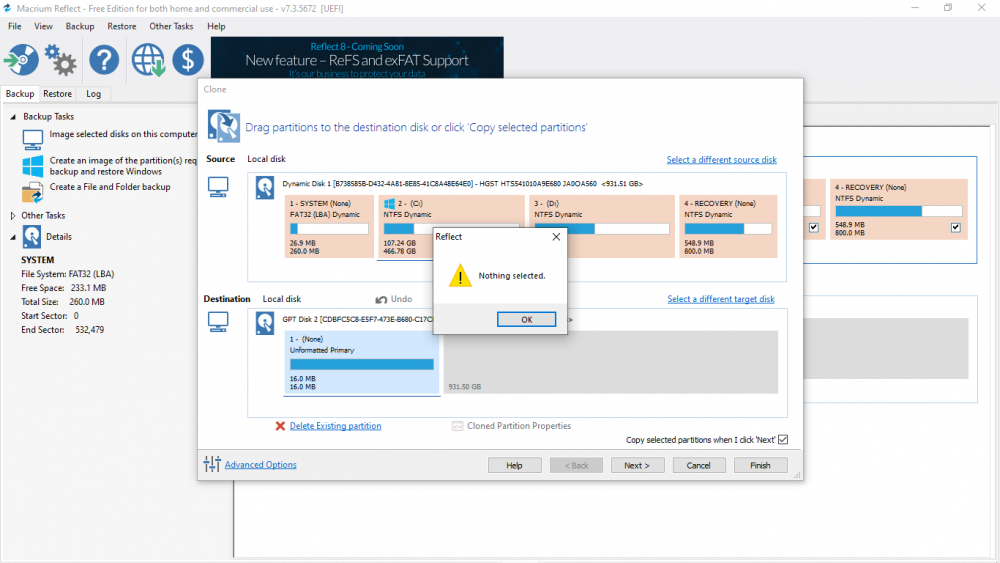This screenshot has width=1000, height=563.
Task: Click the Help button in Clone dialog
Action: (x=515, y=465)
